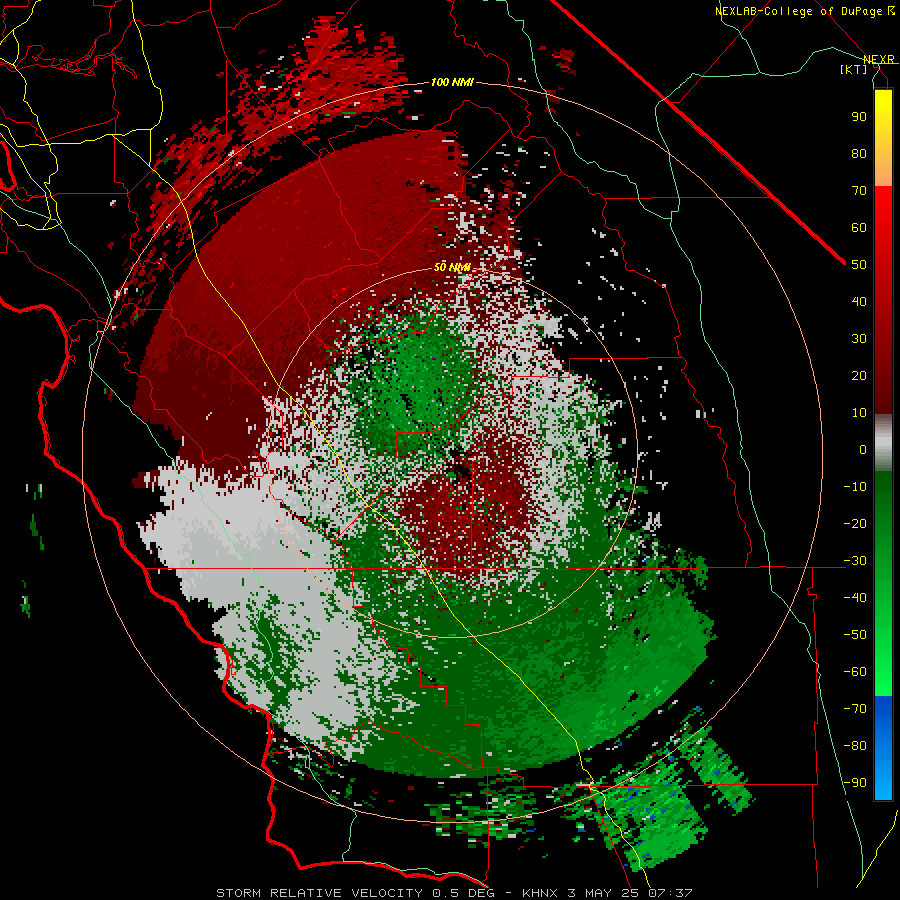Click the 70 value on the velocity scale

click(x=859, y=190)
